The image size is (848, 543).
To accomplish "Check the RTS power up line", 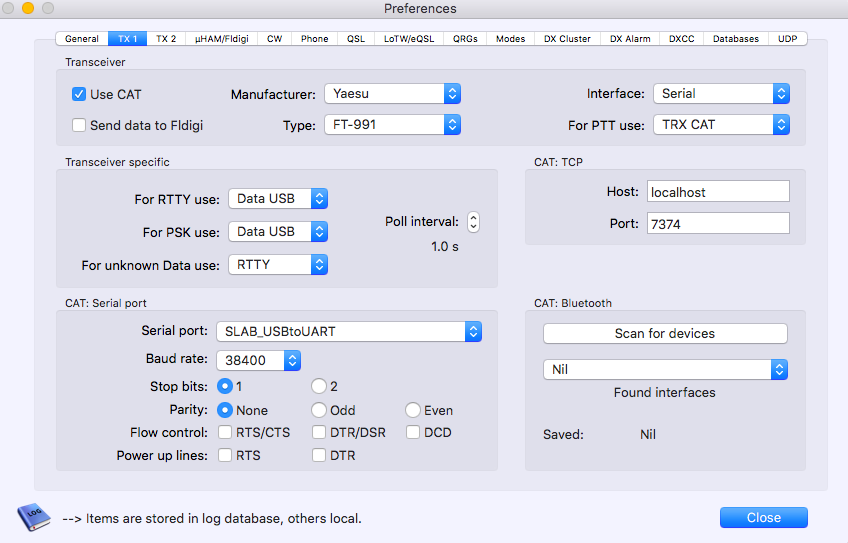I will click(225, 455).
